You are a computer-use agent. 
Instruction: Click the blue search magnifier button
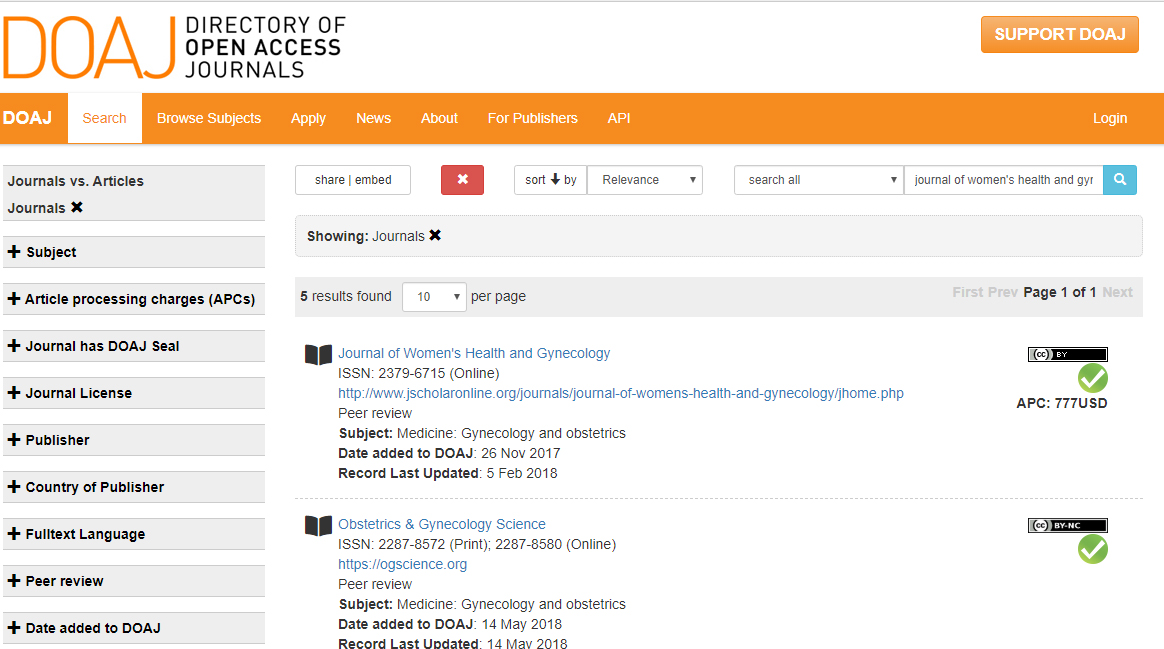(1120, 180)
